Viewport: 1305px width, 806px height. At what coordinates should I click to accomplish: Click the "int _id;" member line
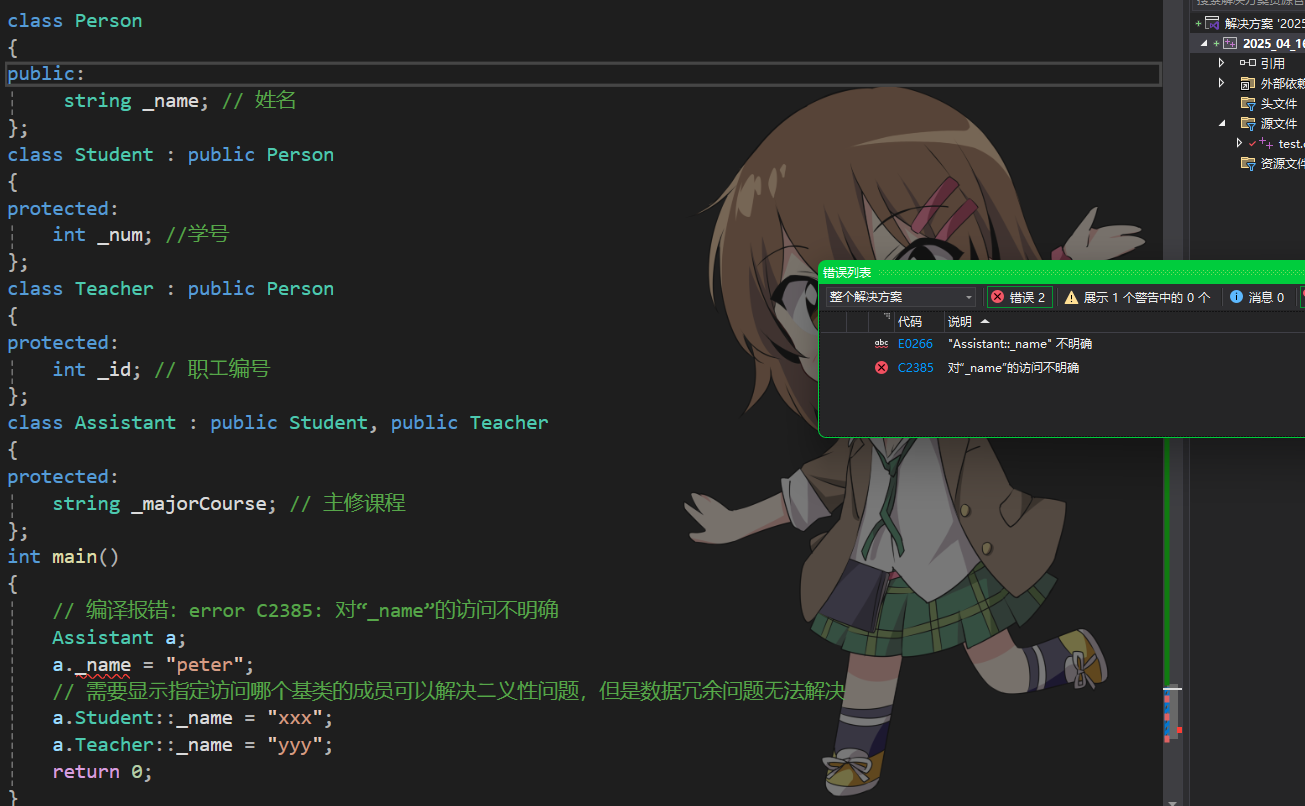point(98,369)
